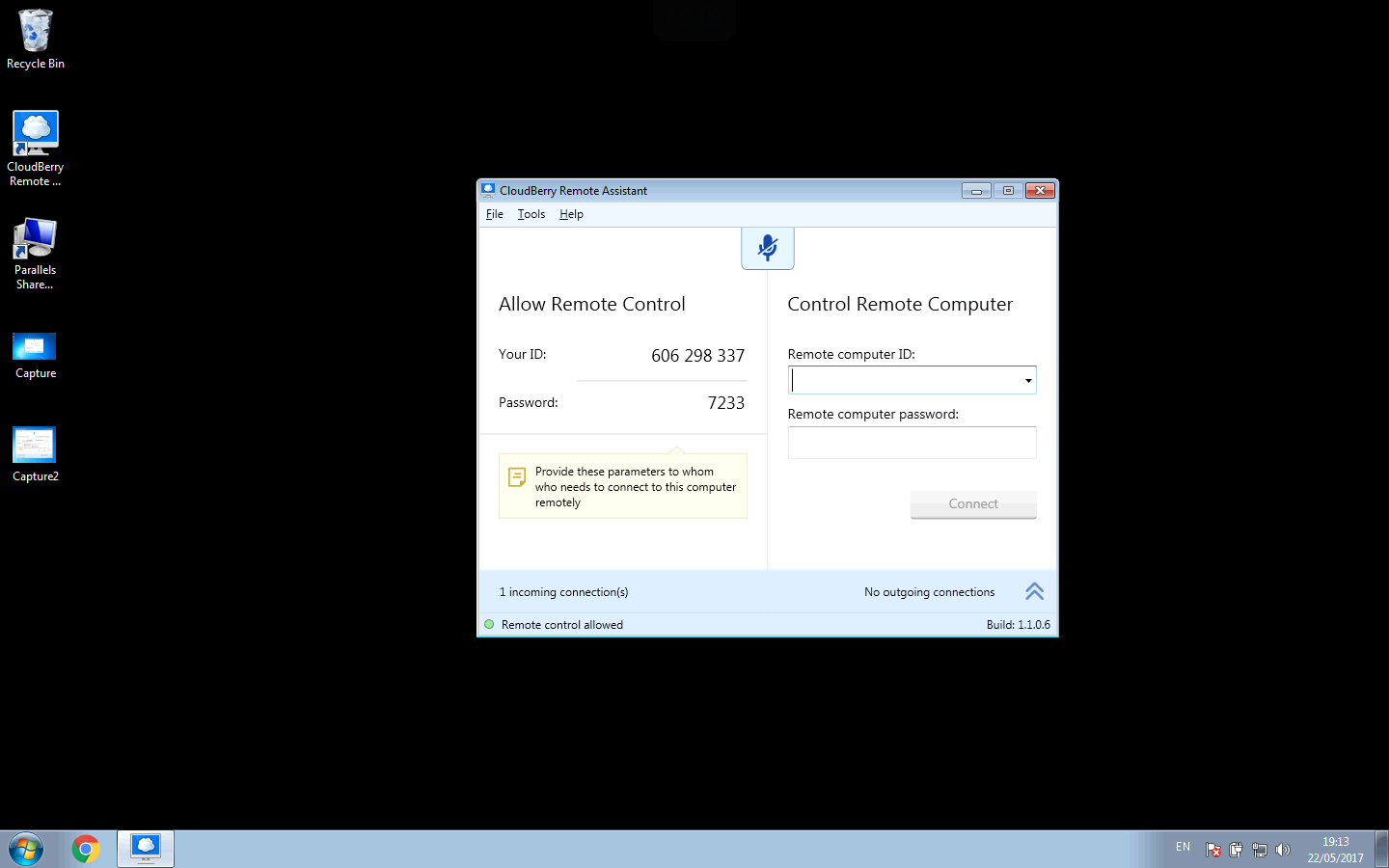Screen dimensions: 1389x868
Task: Click the '1 incoming connection(s)' status
Action: (563, 592)
